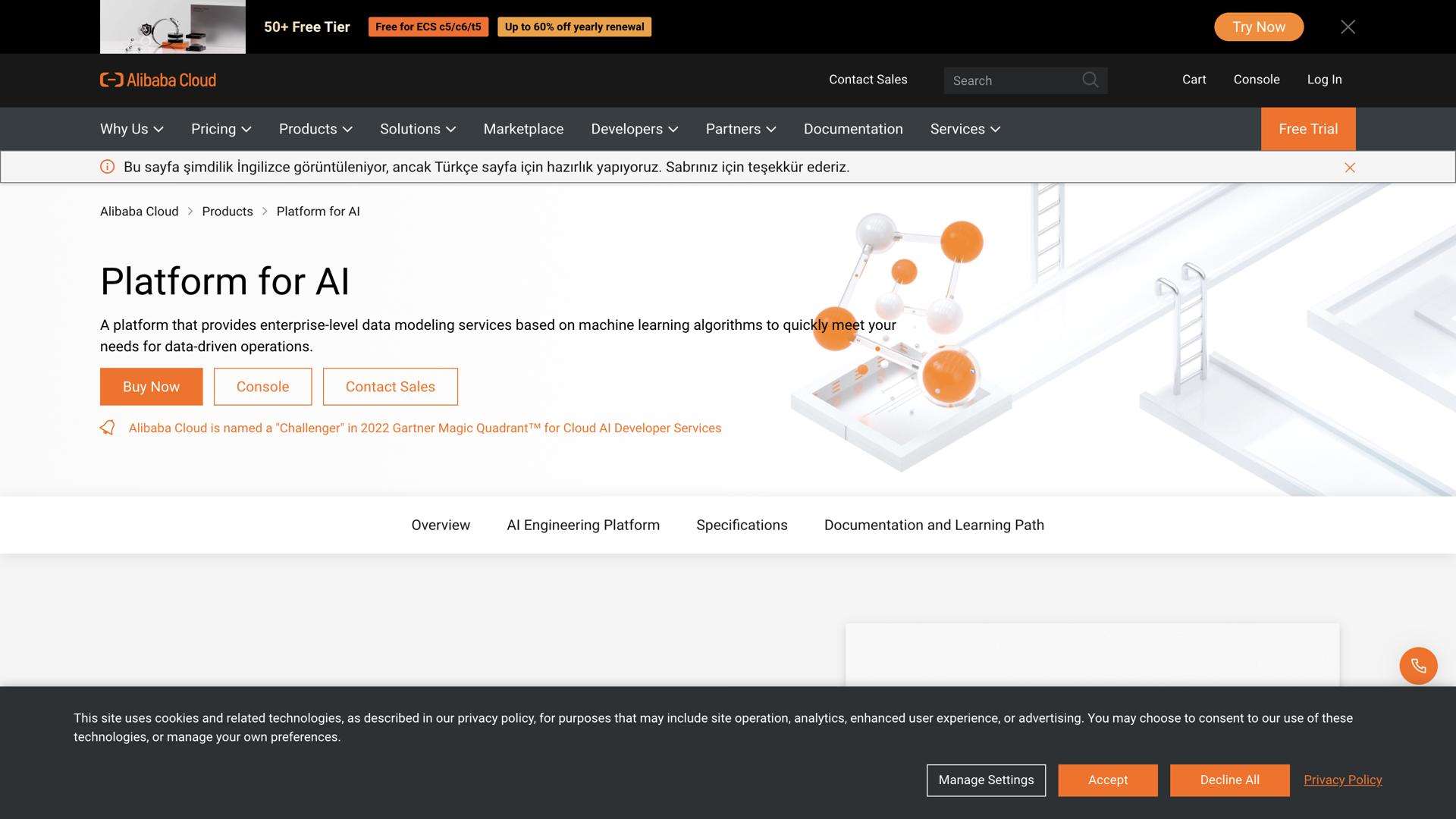Open the Privacy Policy link
The height and width of the screenshot is (819, 1456).
(x=1342, y=780)
